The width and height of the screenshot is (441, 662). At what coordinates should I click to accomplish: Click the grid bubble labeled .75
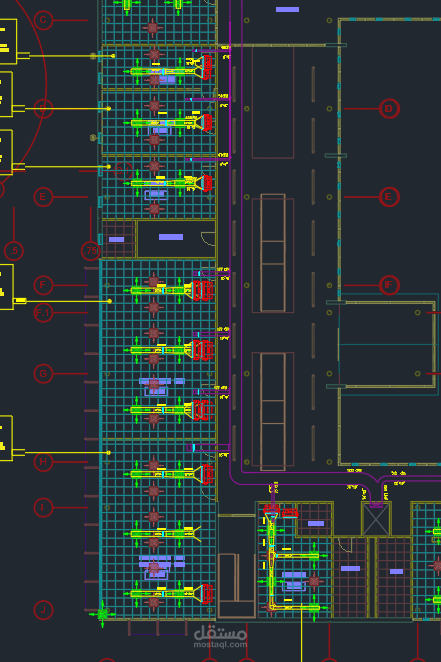(x=90, y=250)
